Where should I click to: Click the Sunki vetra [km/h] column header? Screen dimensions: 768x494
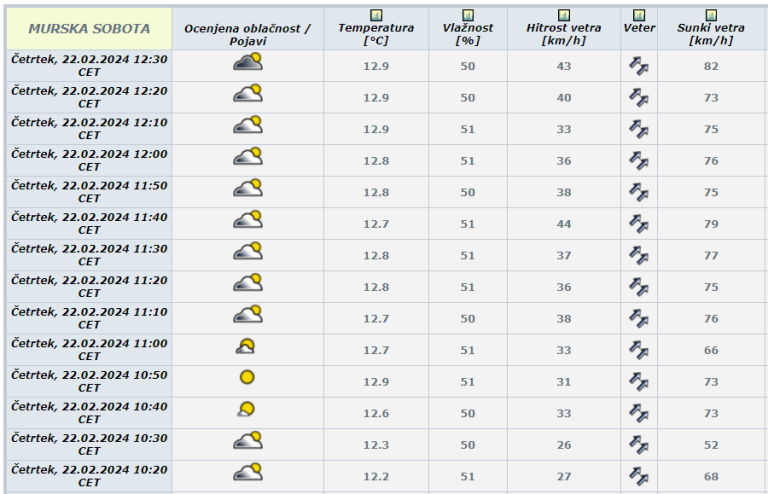pyautogui.click(x=711, y=34)
